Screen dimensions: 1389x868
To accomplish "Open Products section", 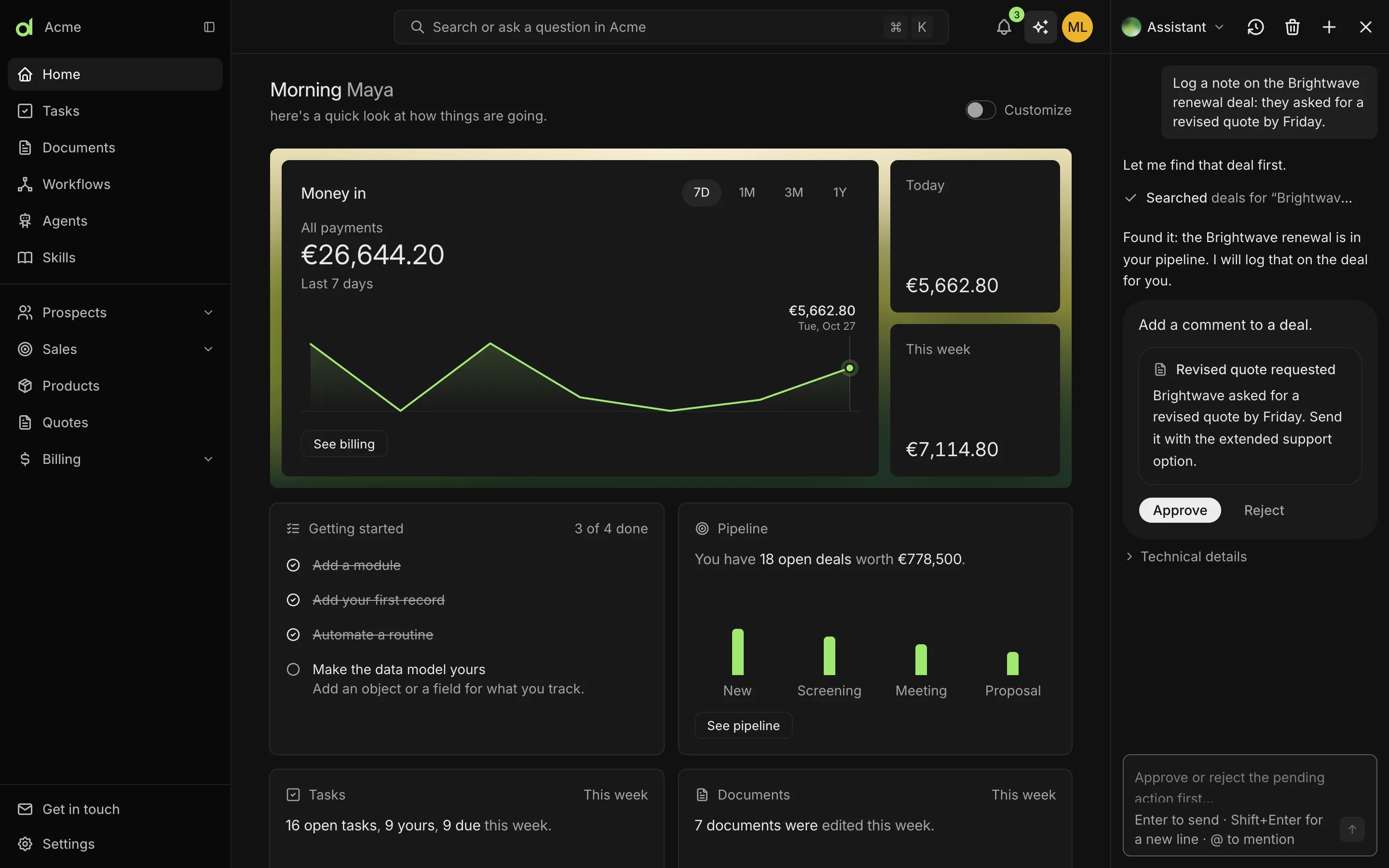I will pyautogui.click(x=115, y=386).
